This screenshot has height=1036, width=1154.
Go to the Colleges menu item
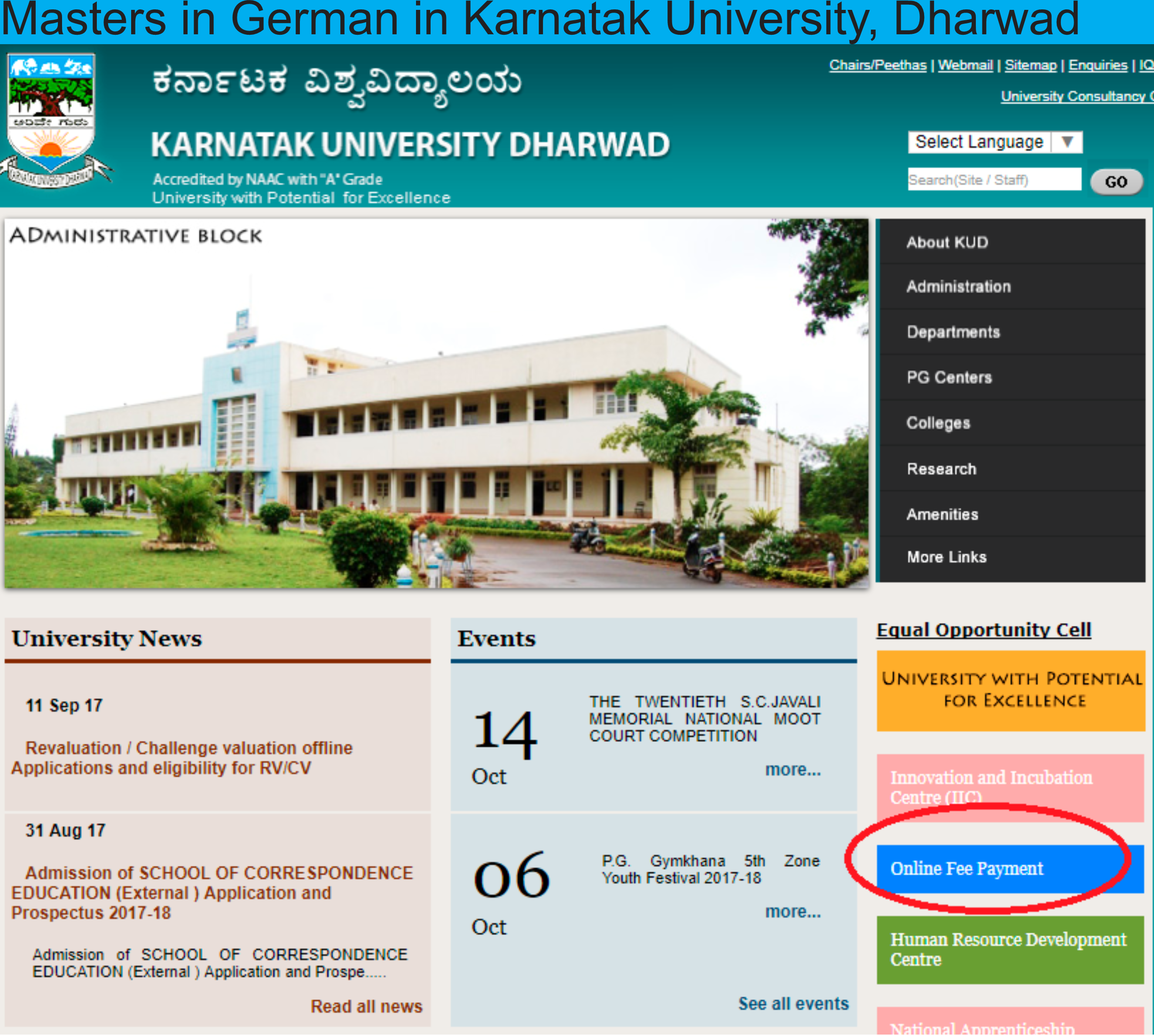click(938, 423)
